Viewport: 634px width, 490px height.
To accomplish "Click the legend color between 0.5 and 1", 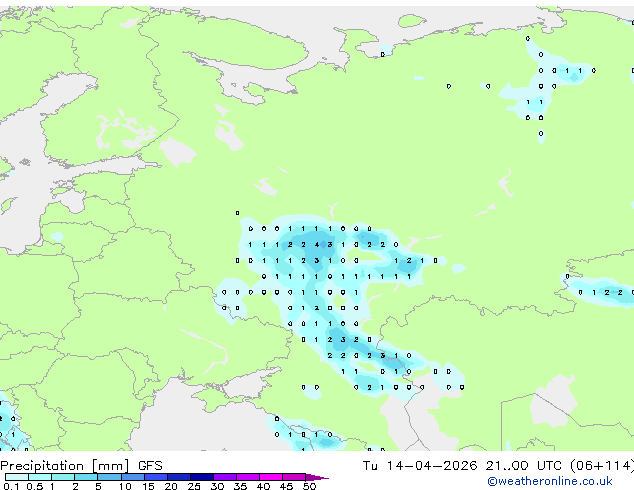I will pos(40,477).
